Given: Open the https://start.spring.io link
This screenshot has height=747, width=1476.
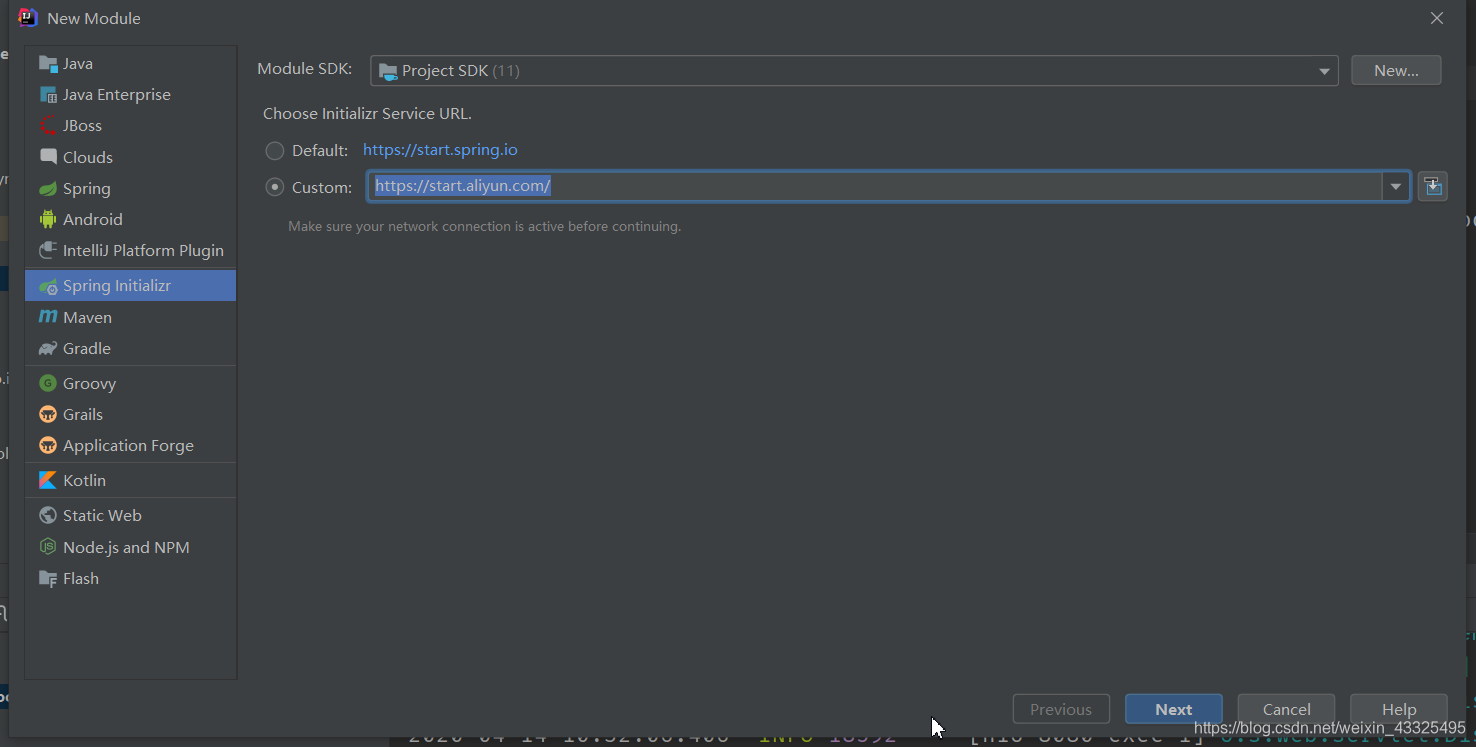Looking at the screenshot, I should 440,150.
